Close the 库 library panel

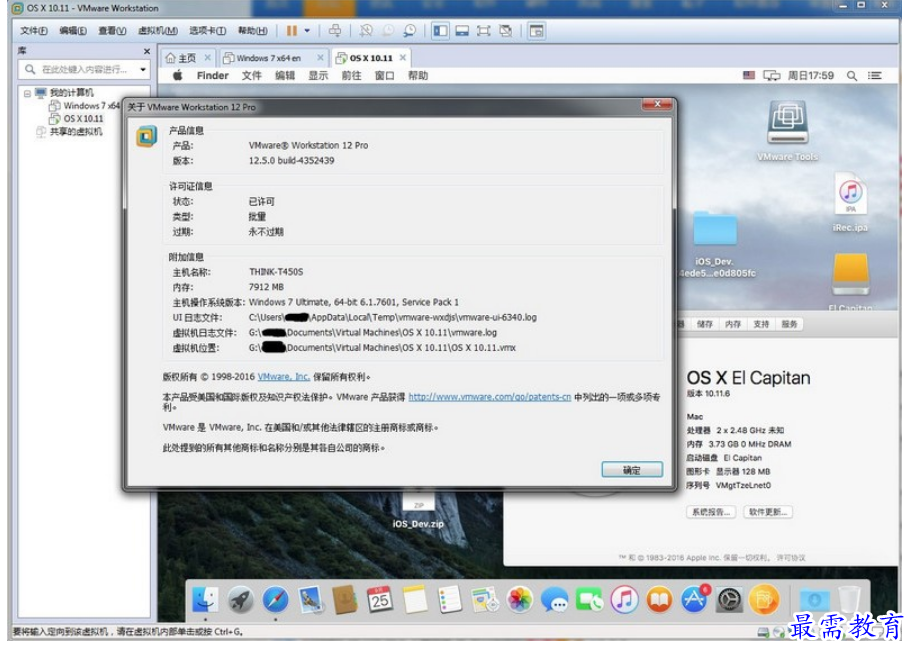tap(147, 51)
